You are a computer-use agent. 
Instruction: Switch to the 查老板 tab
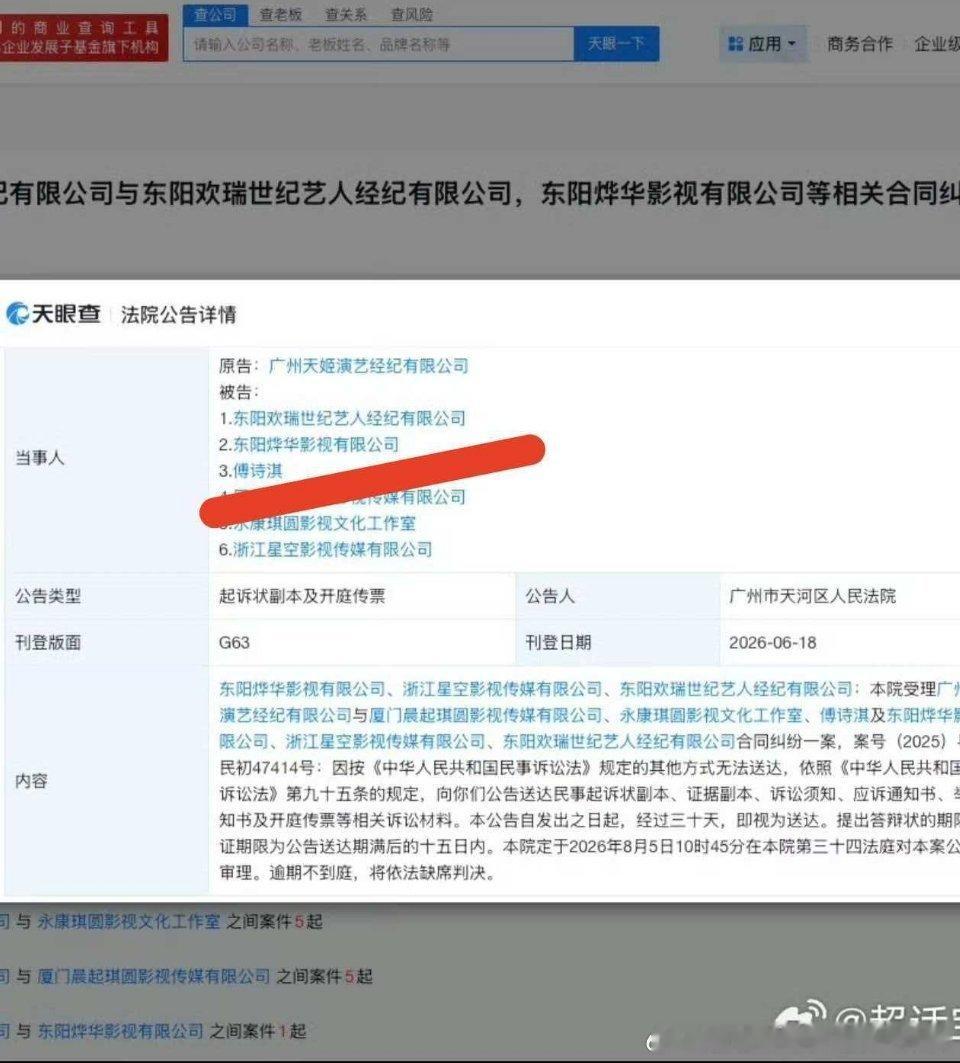[x=281, y=14]
